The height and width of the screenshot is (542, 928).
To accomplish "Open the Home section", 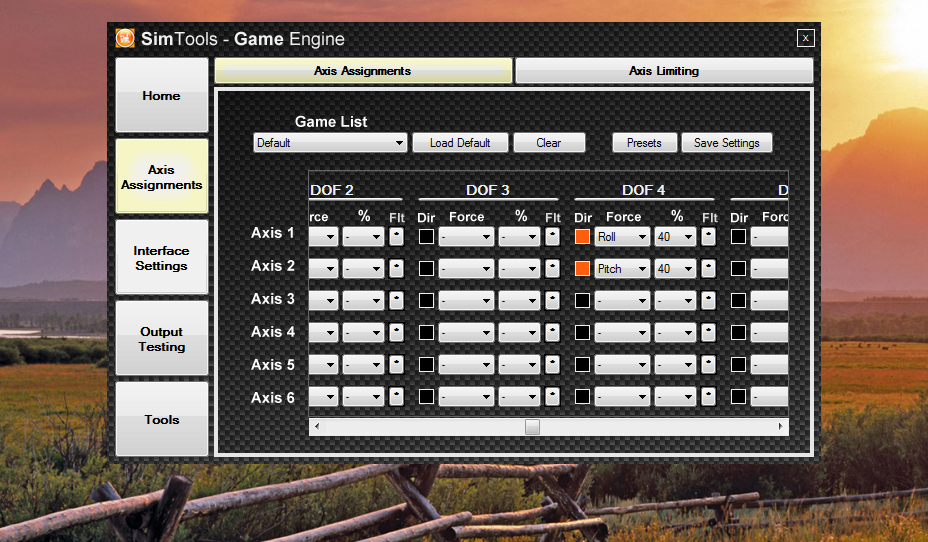I will [162, 95].
